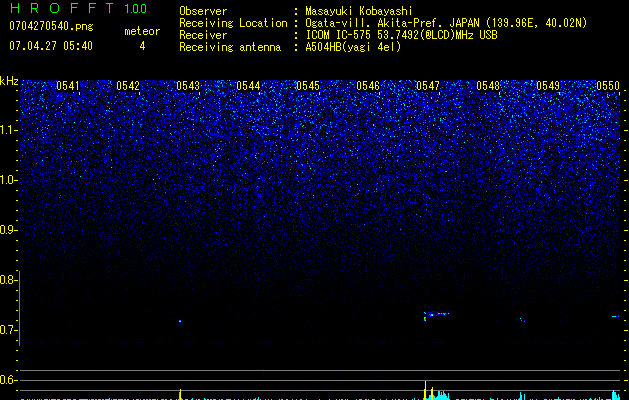The image size is (629, 400).
Task: Click the 0550 time marker
Action: (x=608, y=86)
